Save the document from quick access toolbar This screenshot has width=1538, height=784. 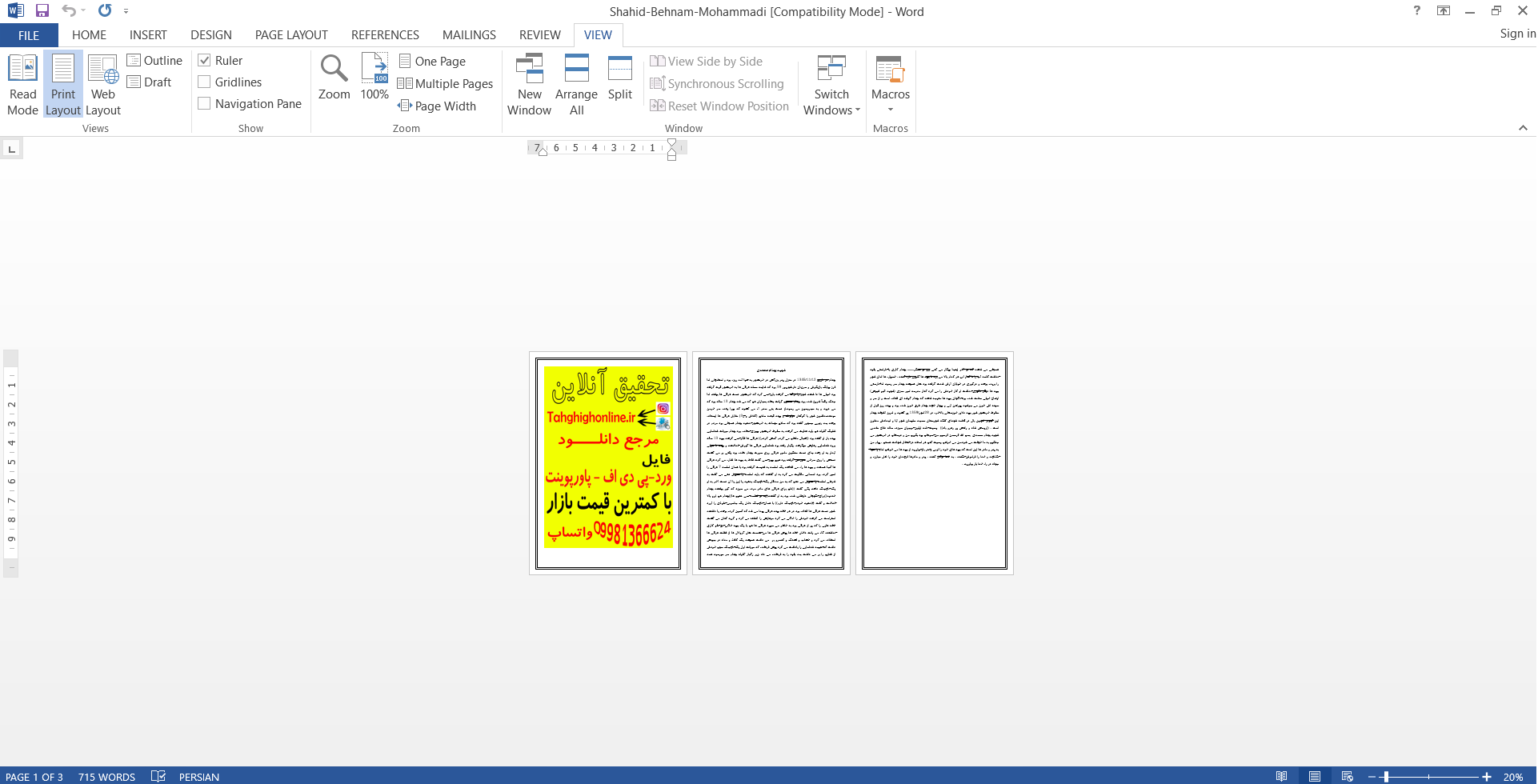tap(42, 11)
